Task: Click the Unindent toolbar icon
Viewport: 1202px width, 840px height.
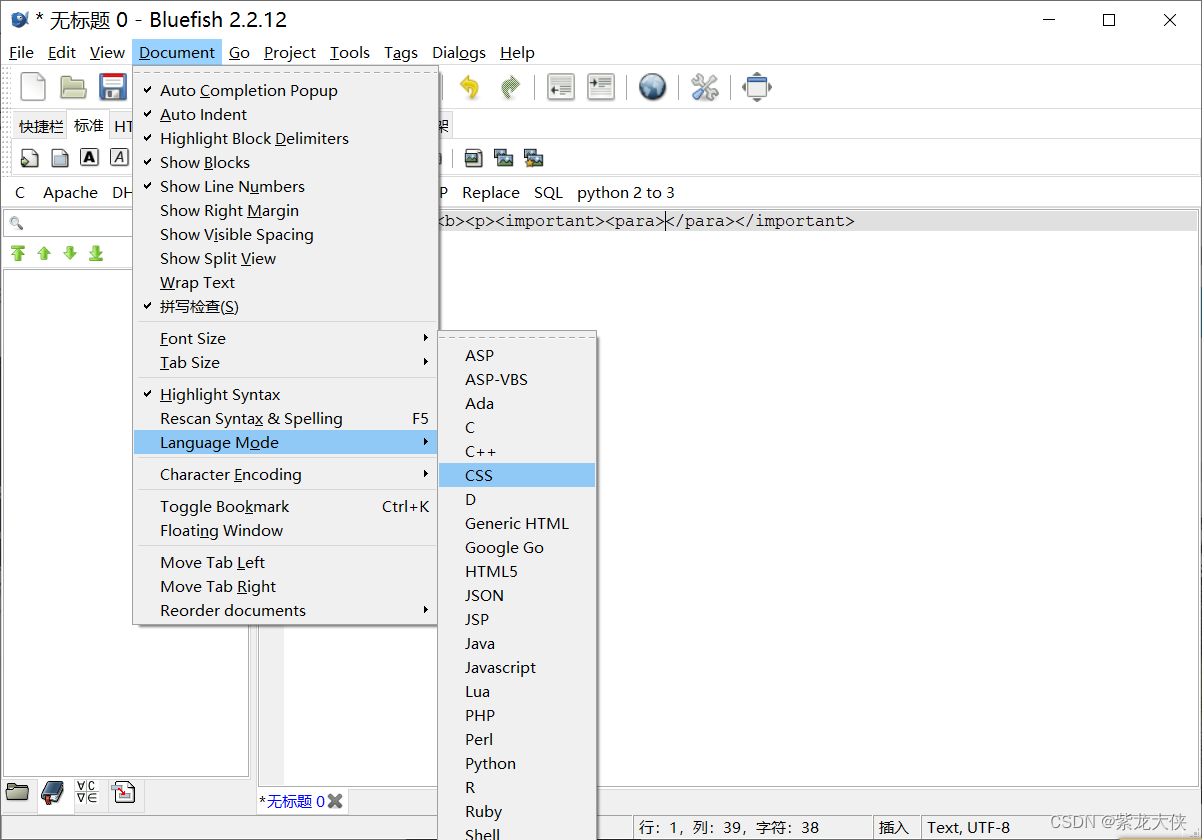Action: coord(561,87)
